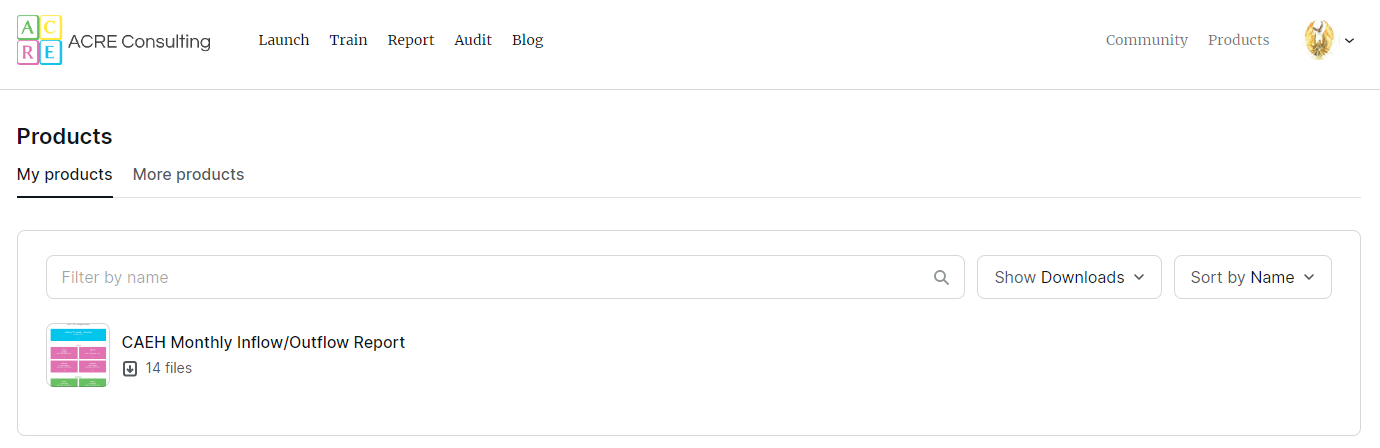Image resolution: width=1380 pixels, height=448 pixels.
Task: Open the Audit navigation item
Action: pos(473,40)
